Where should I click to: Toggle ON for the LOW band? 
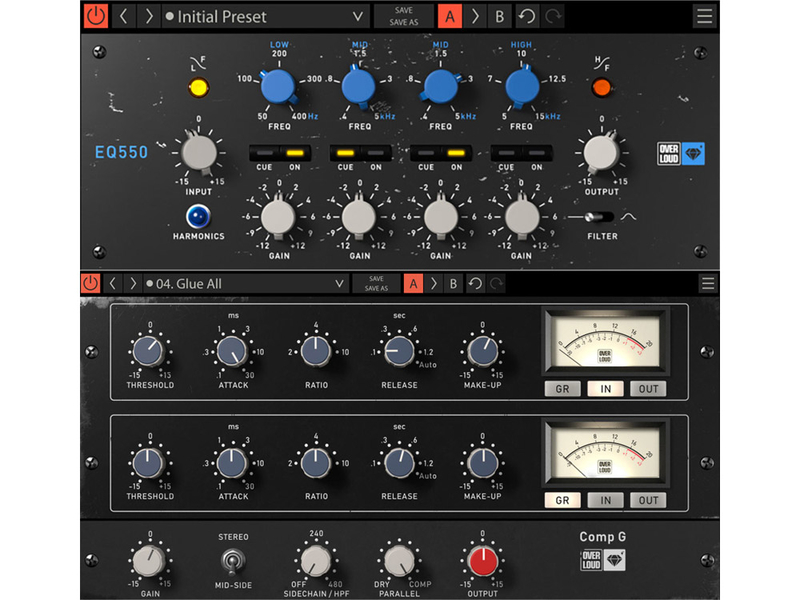294,153
